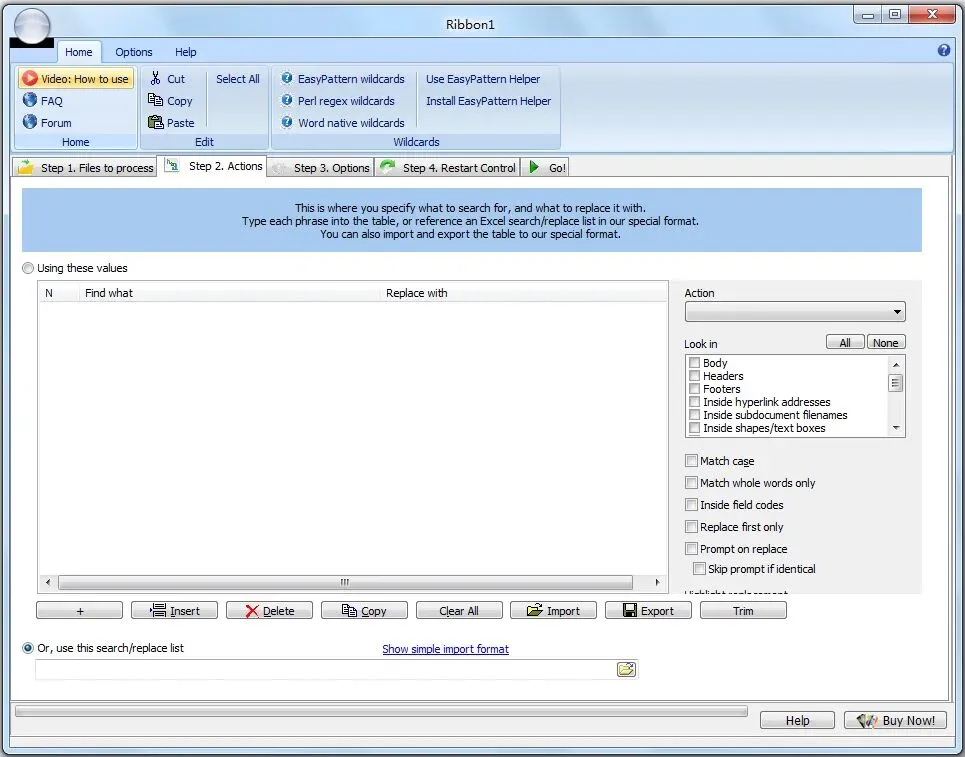Enable Match whole words only checkbox
Image resolution: width=965 pixels, height=757 pixels.
tap(691, 483)
